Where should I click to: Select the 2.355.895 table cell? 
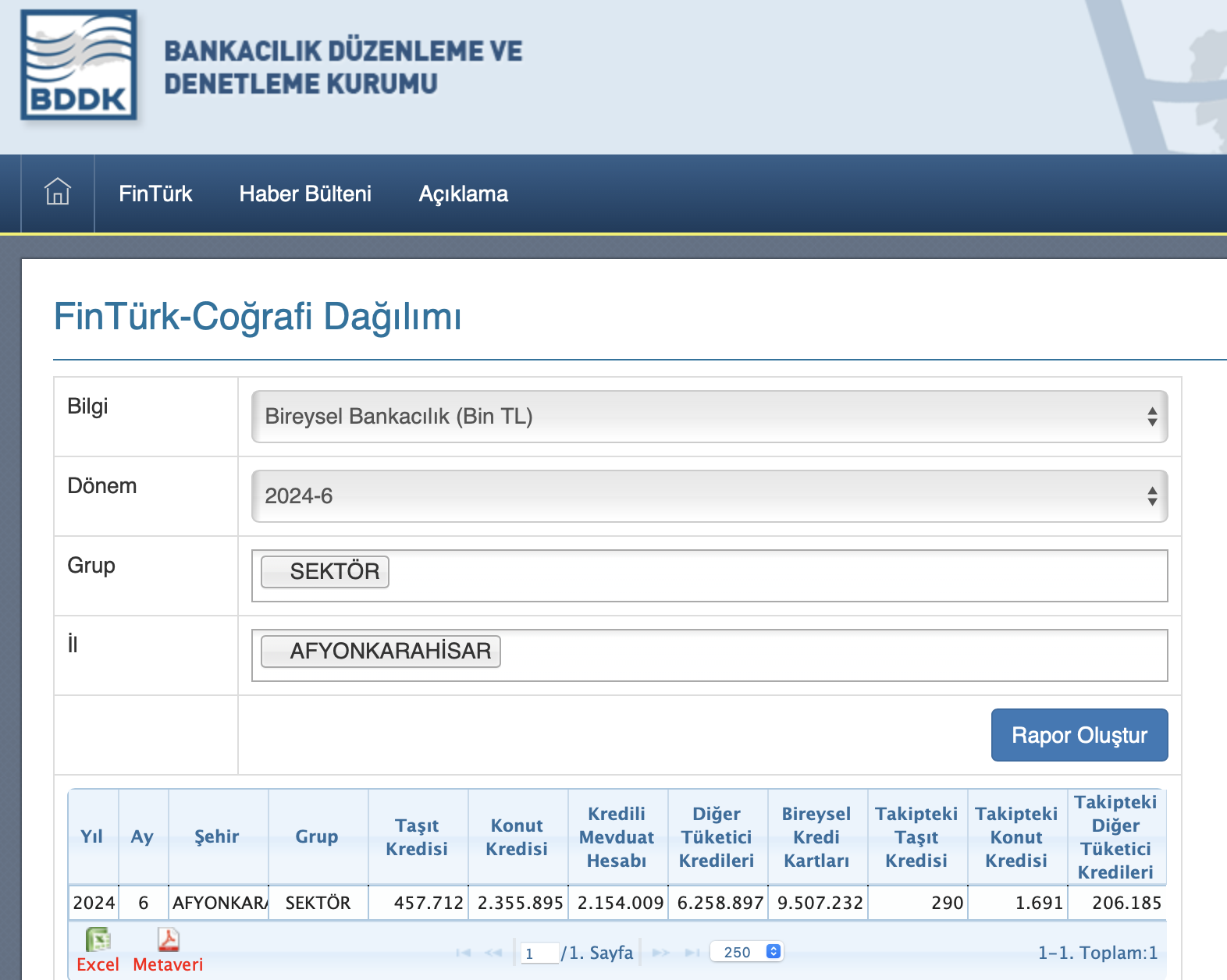coord(518,903)
